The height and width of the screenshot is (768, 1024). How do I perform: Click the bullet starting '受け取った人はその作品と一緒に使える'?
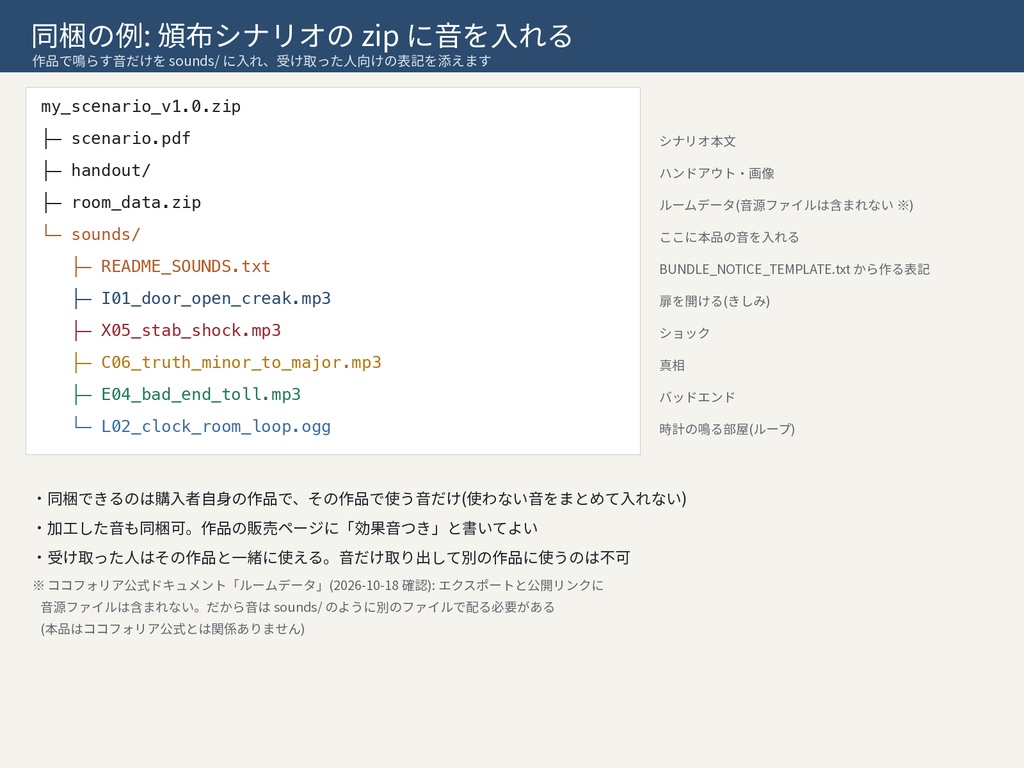pos(332,558)
